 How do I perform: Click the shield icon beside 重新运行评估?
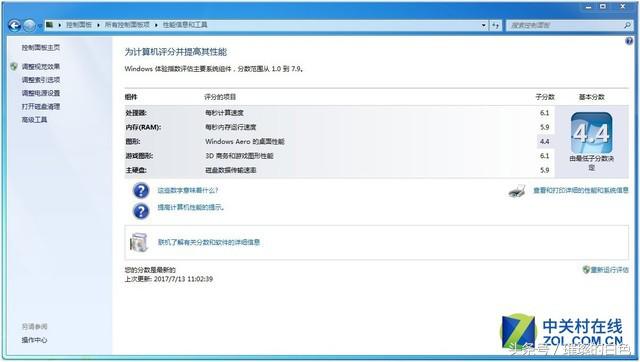586,270
